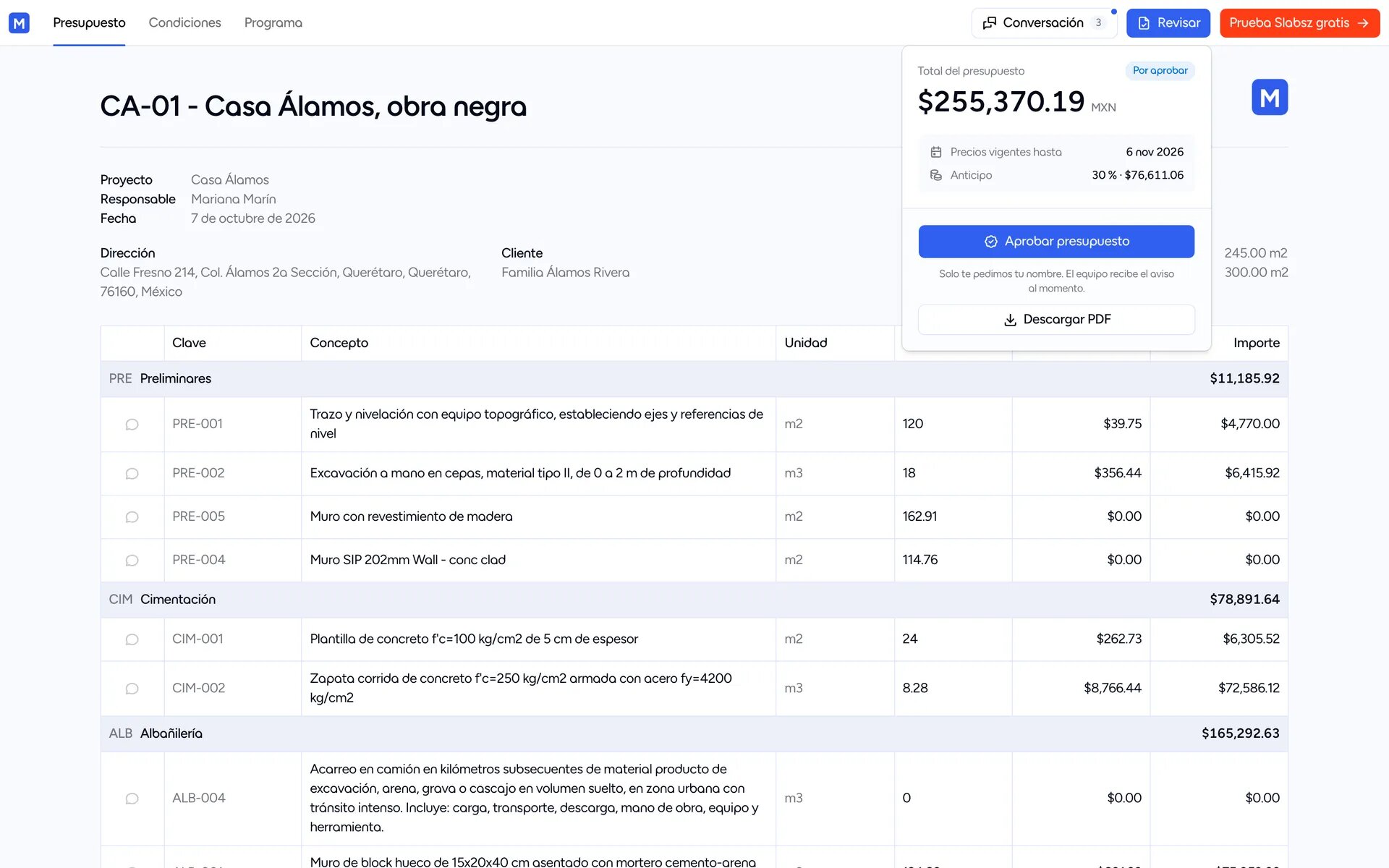The width and height of the screenshot is (1389, 868).
Task: Select the Albañilería section header row
Action: tap(694, 733)
